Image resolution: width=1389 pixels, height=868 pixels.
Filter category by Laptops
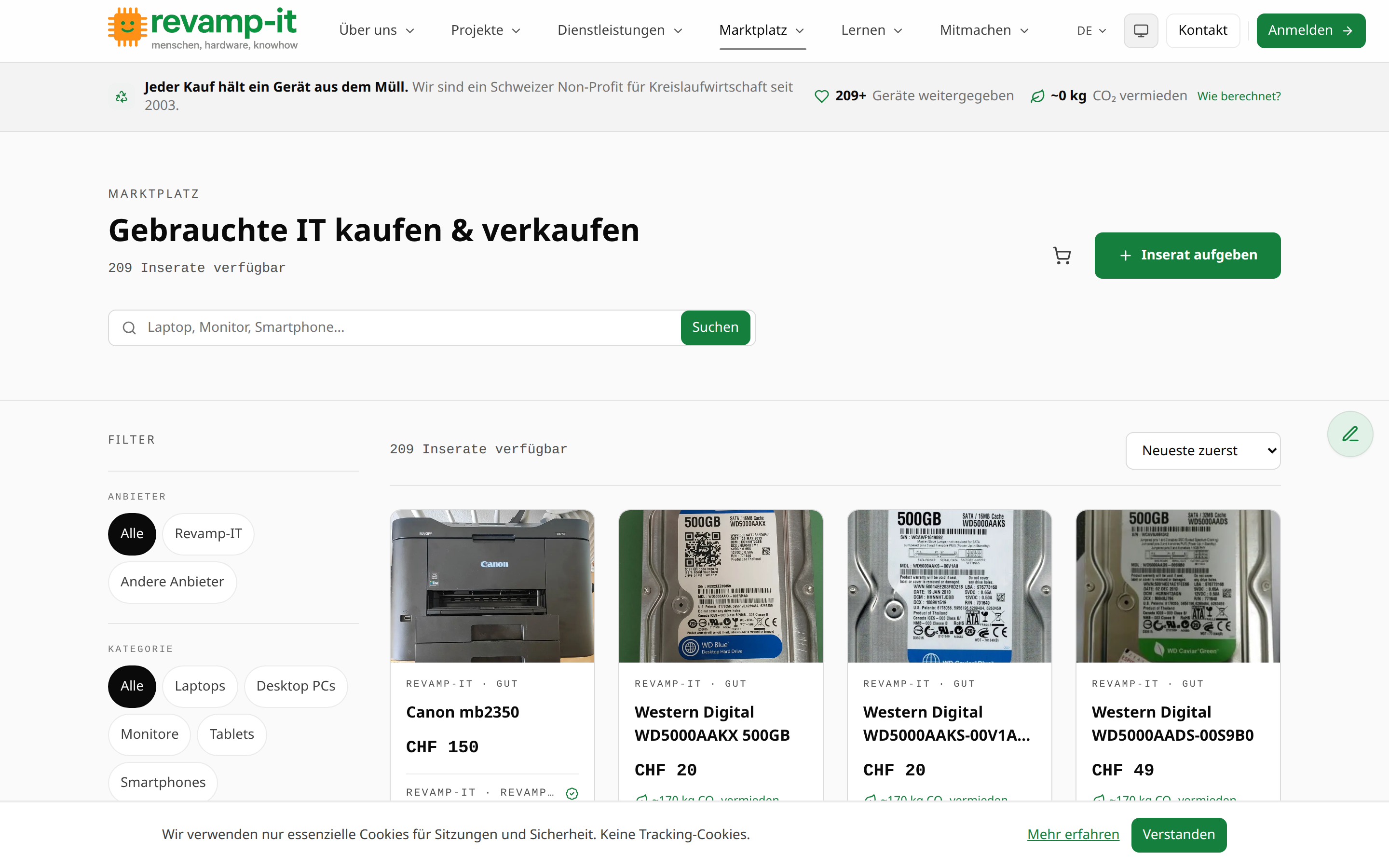[200, 687]
